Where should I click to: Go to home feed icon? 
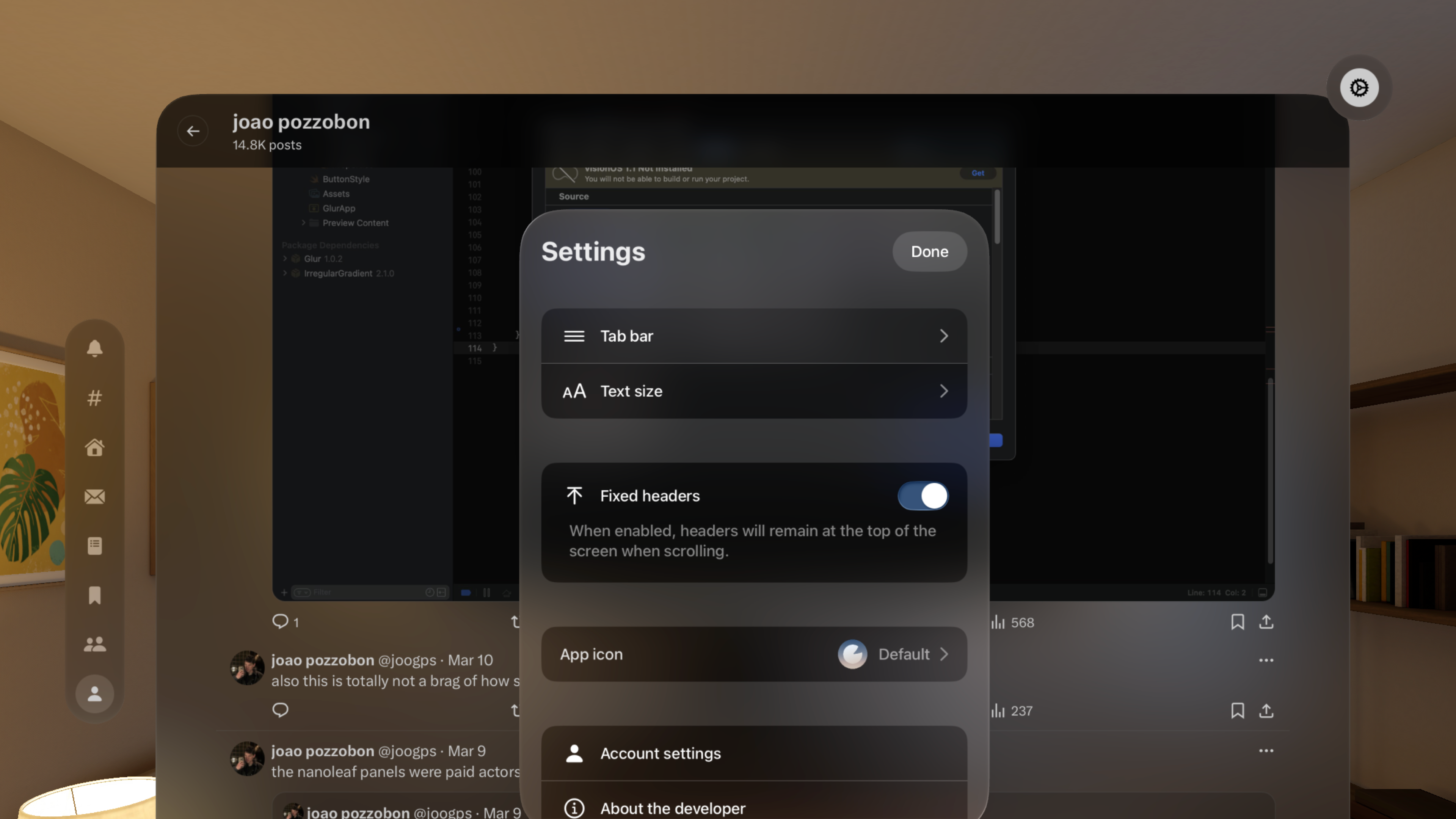(94, 447)
